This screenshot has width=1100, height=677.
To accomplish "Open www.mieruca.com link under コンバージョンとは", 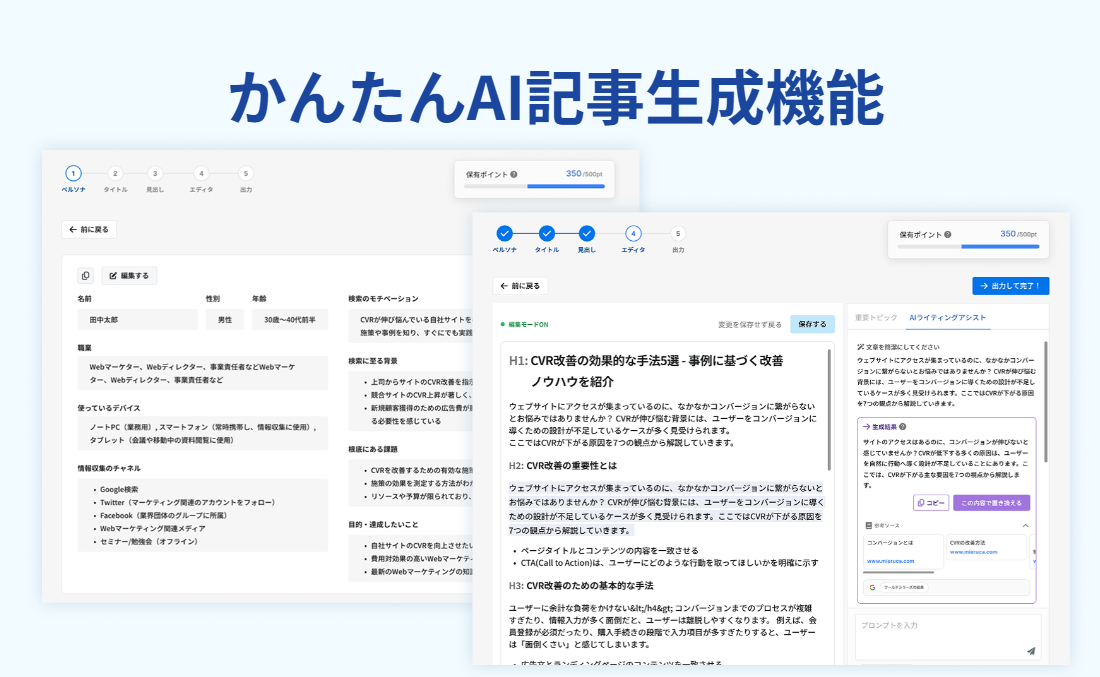I will (890, 561).
